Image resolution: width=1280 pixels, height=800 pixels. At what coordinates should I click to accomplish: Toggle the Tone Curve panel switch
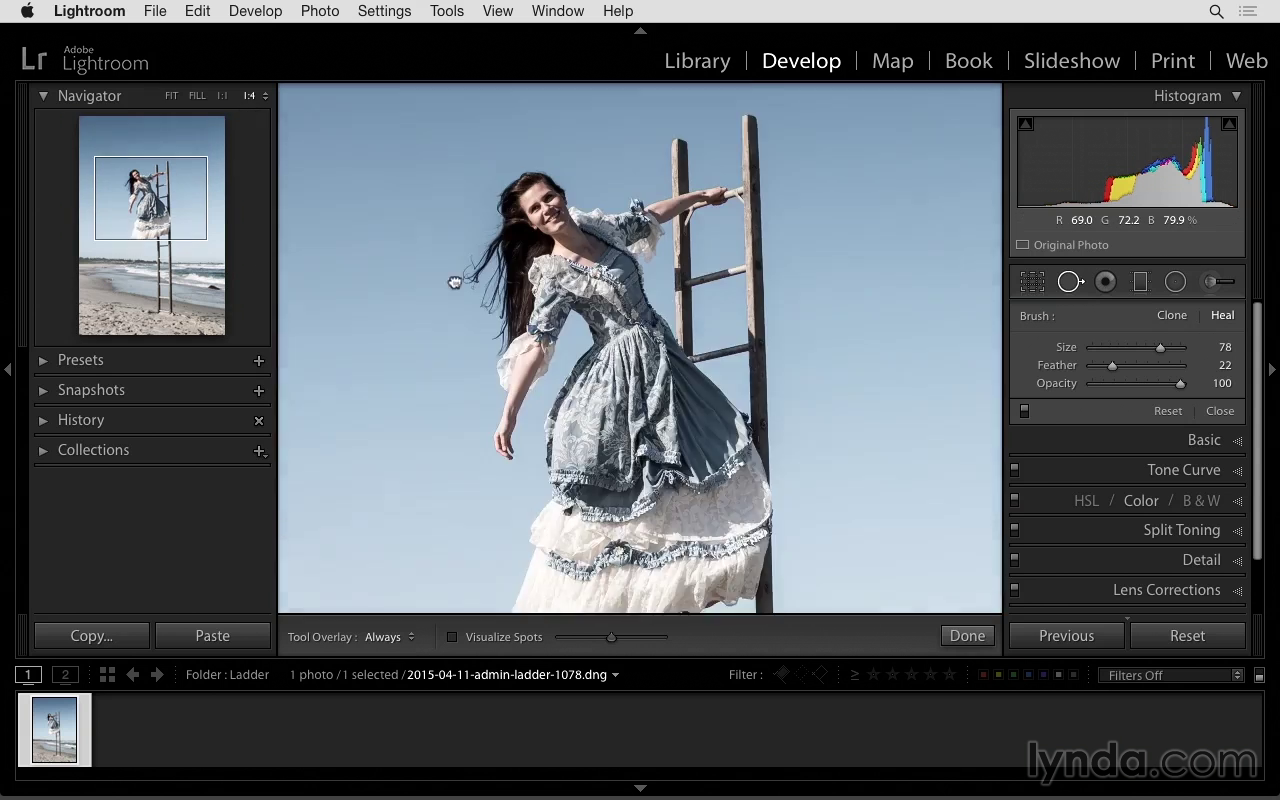[x=1014, y=470]
